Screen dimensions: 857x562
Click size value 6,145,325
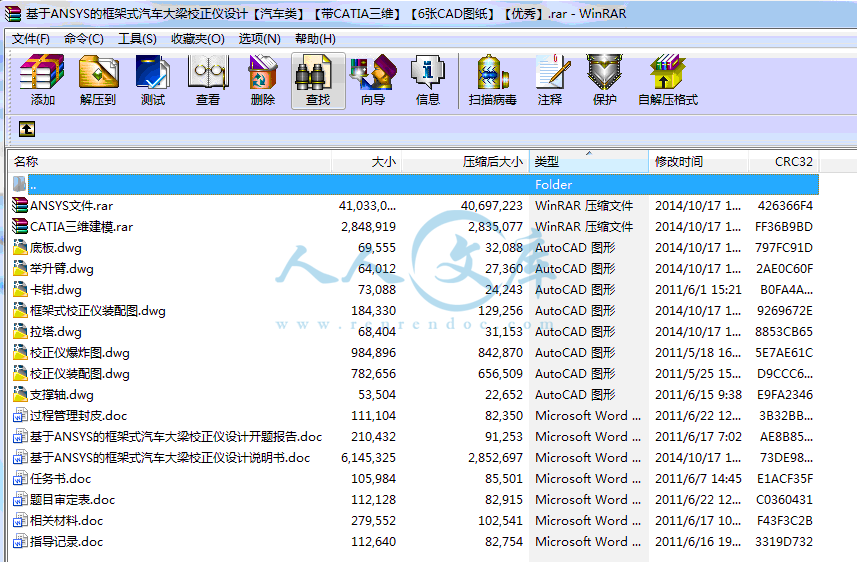click(x=368, y=458)
